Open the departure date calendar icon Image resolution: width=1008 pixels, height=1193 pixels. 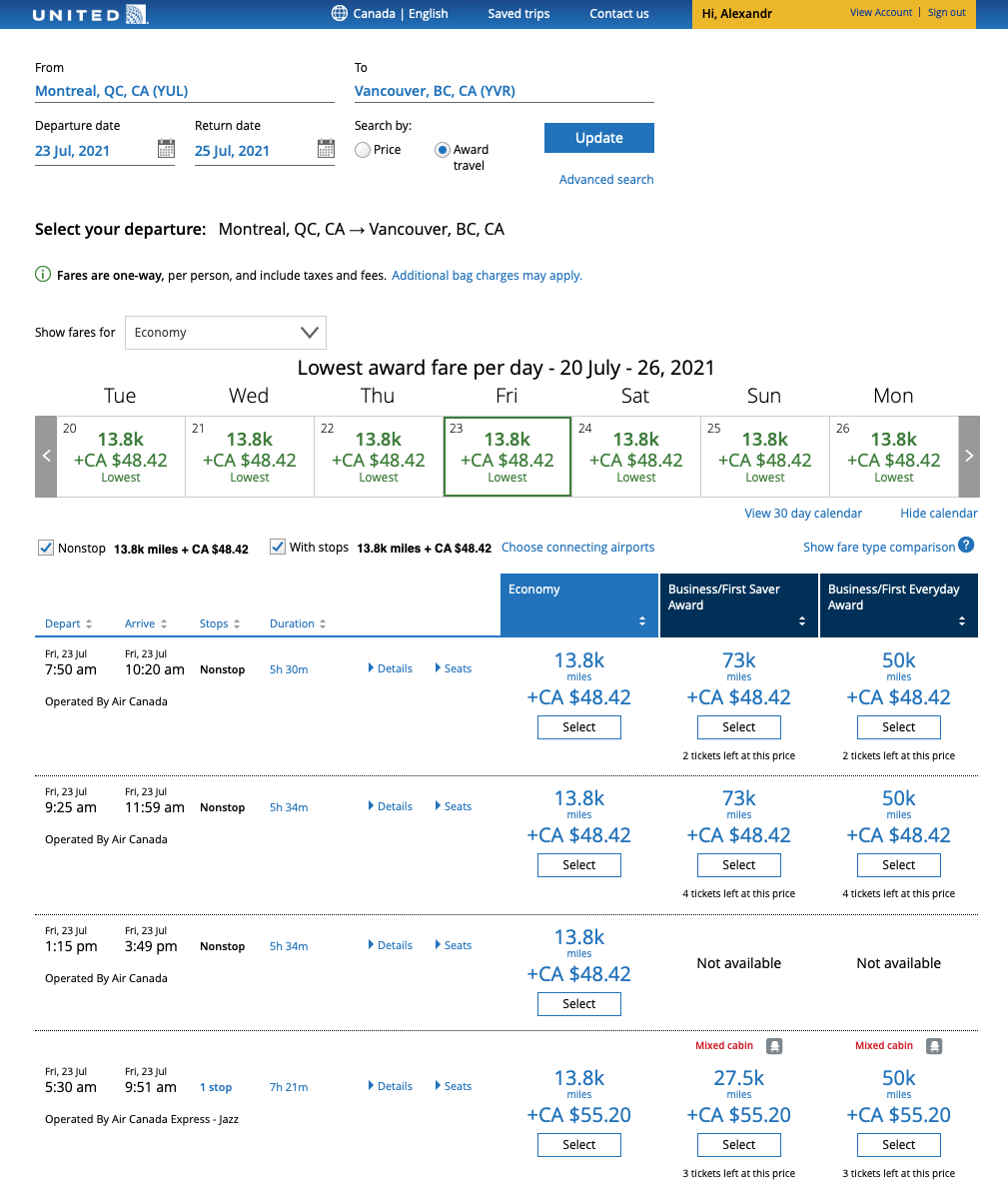click(166, 149)
